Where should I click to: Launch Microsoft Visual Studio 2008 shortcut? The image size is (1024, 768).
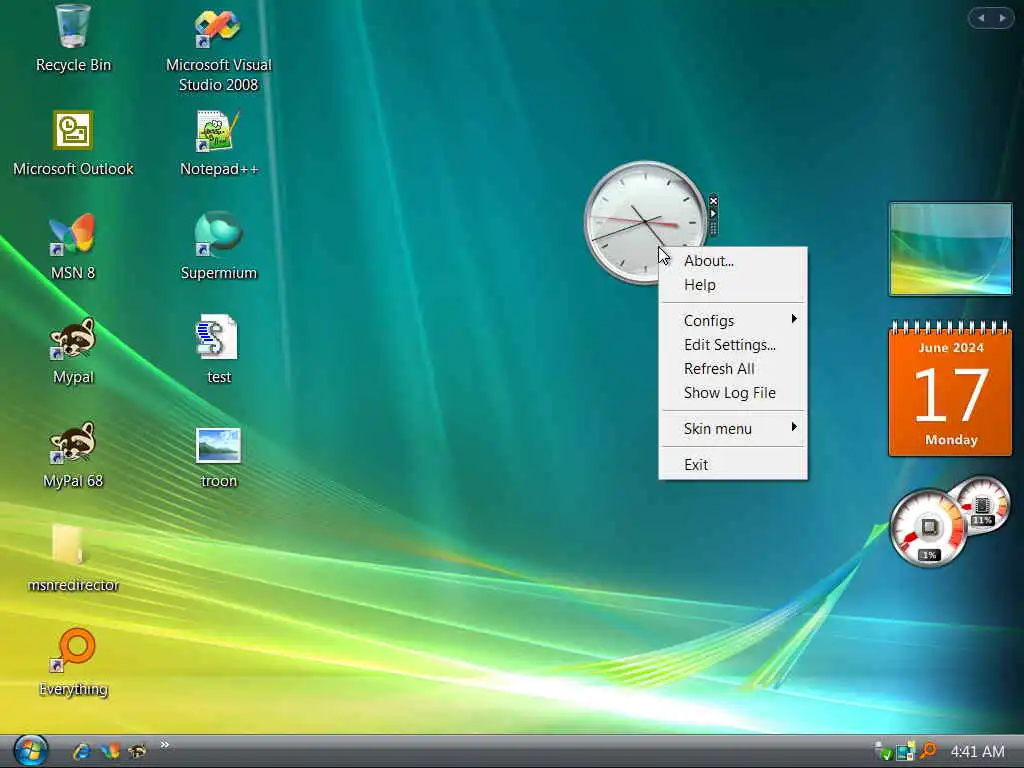point(218,50)
